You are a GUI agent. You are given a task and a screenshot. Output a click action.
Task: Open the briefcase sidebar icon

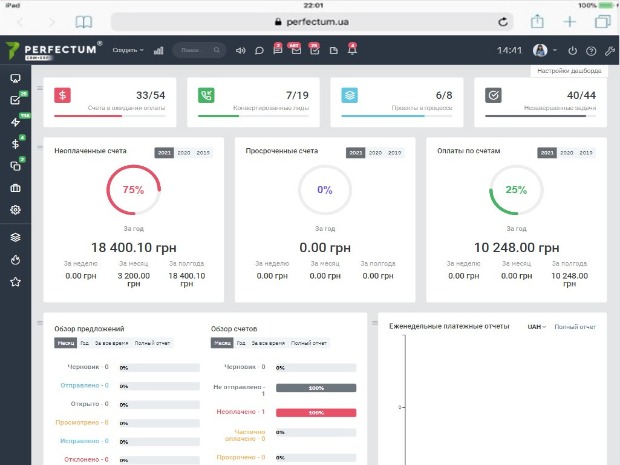pyautogui.click(x=15, y=188)
